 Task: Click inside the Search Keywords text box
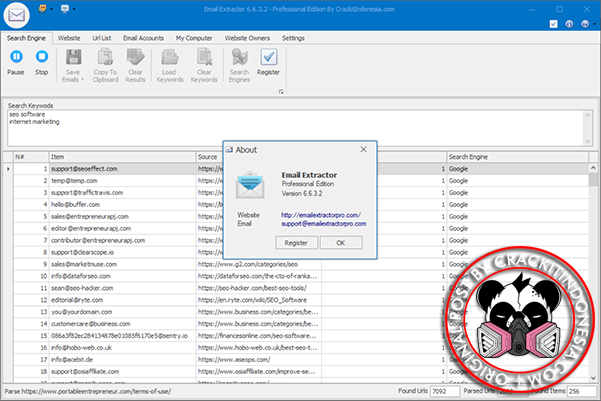click(x=295, y=128)
